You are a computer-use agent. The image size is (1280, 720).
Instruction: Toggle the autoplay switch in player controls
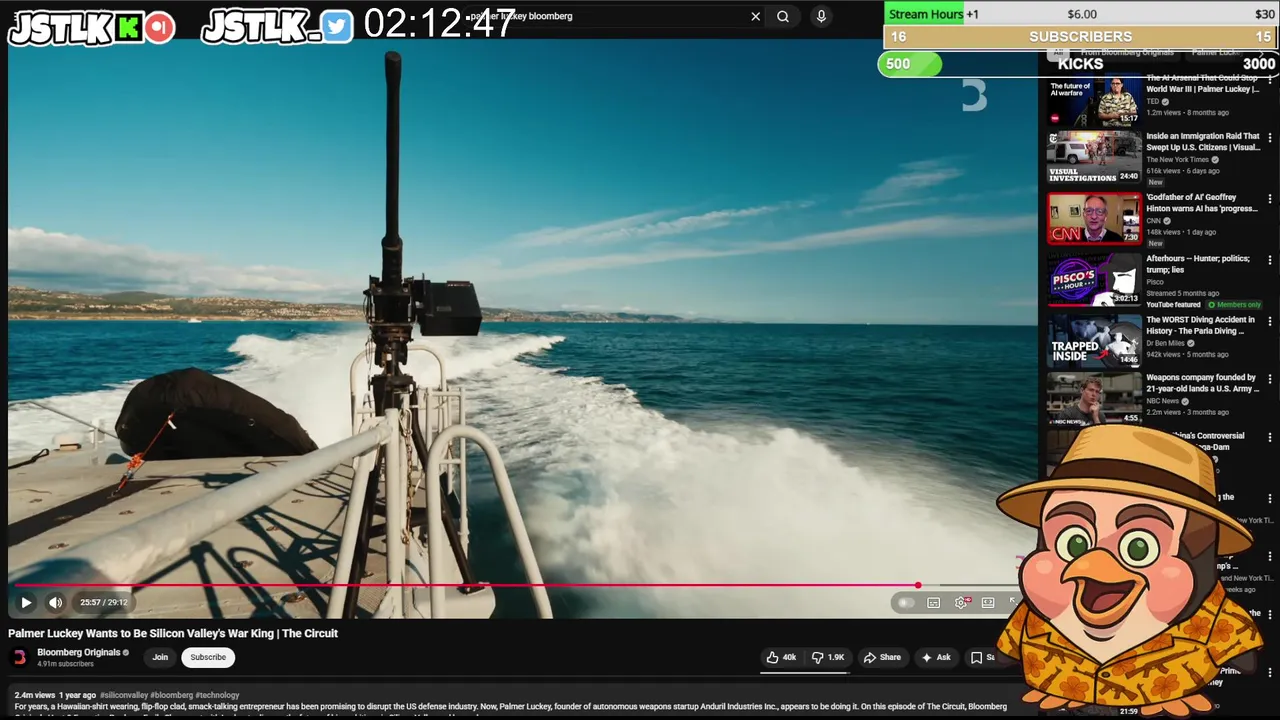[906, 602]
